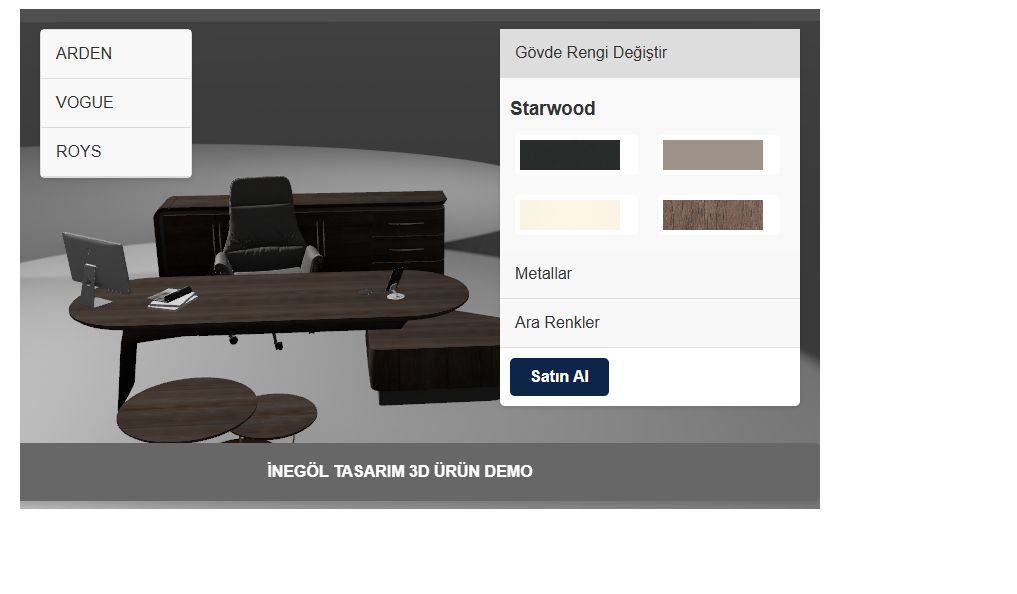Pick the brown wood-grain Starwood swatch
This screenshot has width=1017, height=594.
pyautogui.click(x=712, y=215)
